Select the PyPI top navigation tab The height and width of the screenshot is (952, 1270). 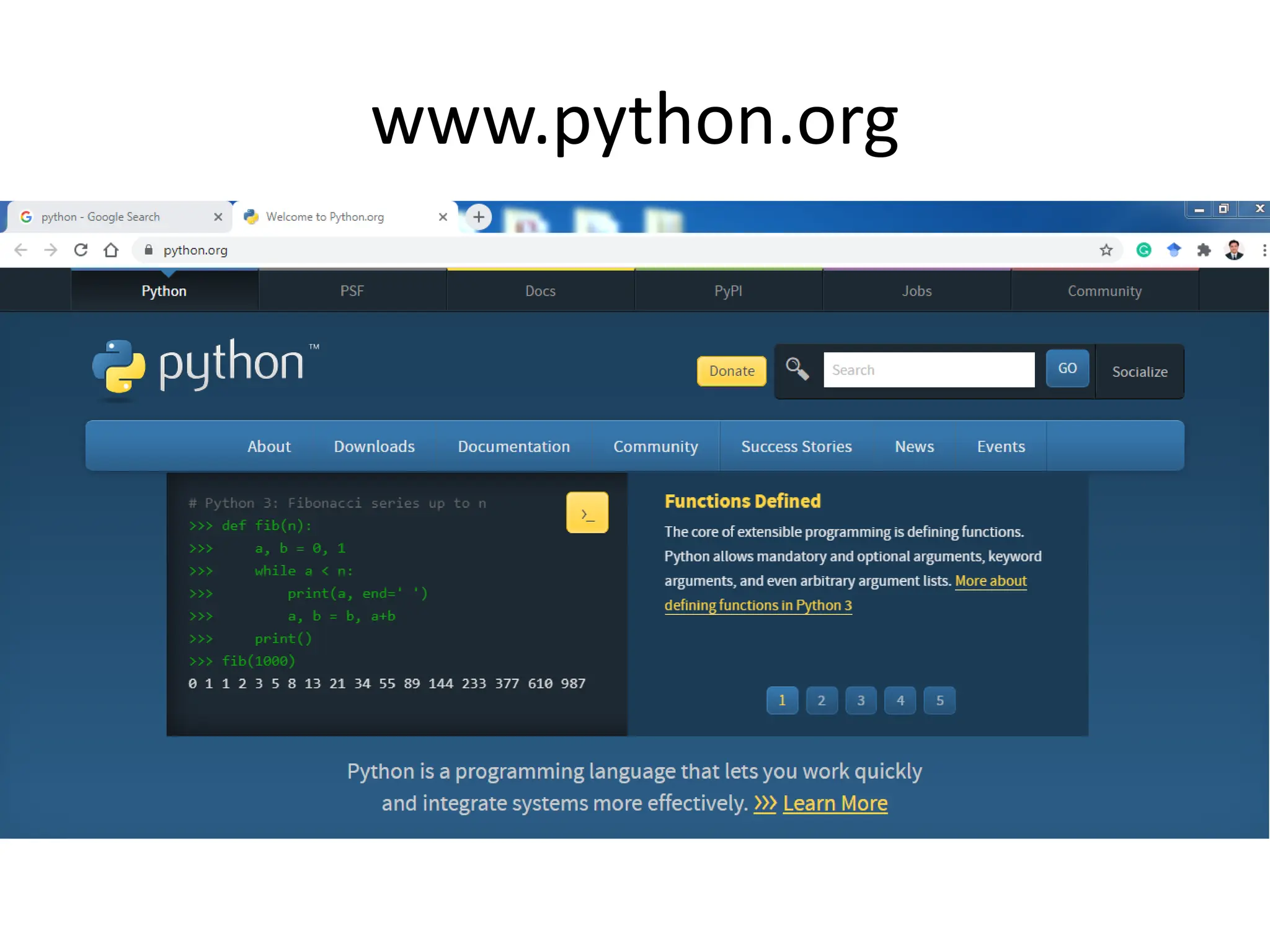pos(728,291)
